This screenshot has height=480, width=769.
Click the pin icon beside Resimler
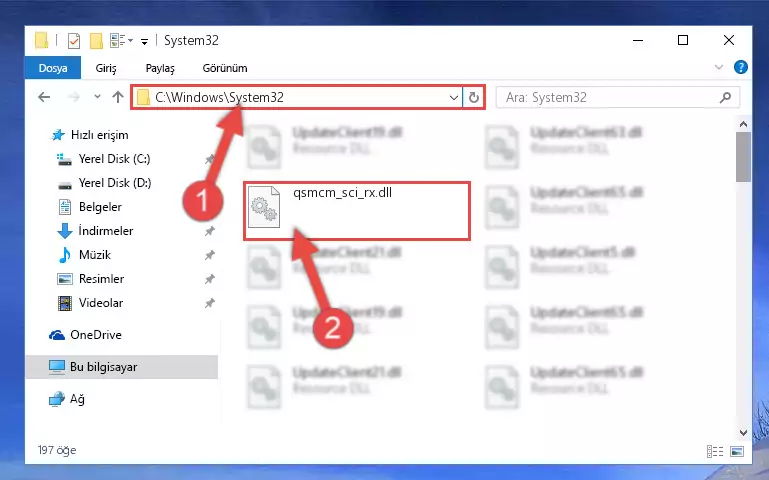209,279
